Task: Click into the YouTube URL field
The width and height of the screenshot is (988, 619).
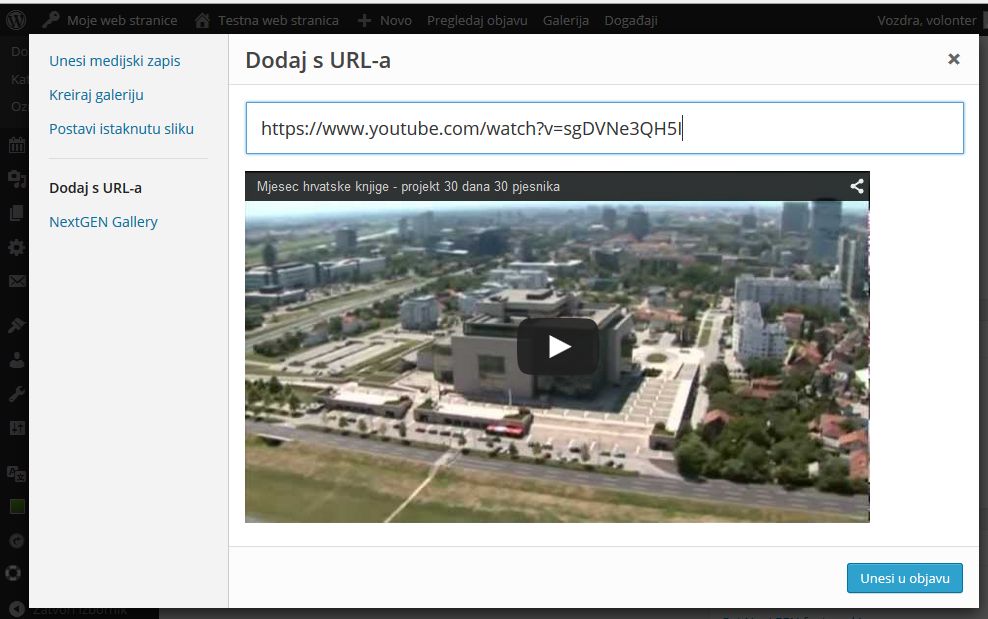Action: pyautogui.click(x=604, y=128)
